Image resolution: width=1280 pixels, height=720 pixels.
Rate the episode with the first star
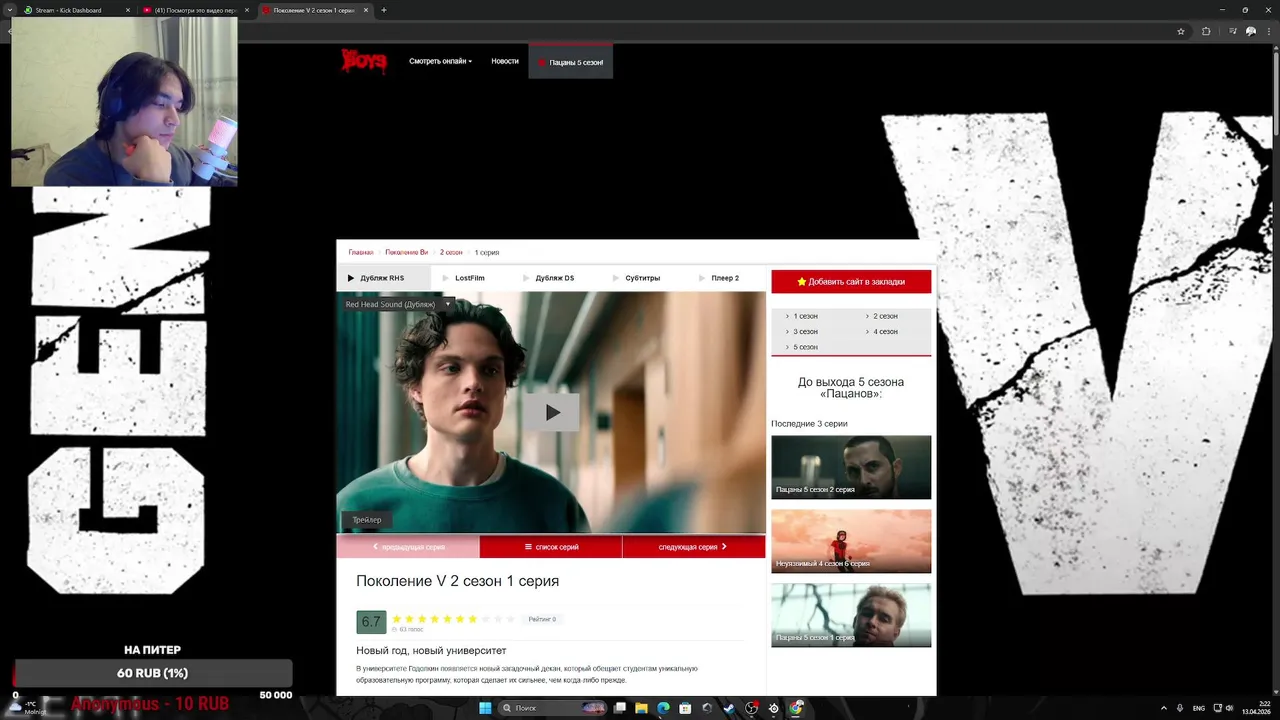[x=397, y=619]
